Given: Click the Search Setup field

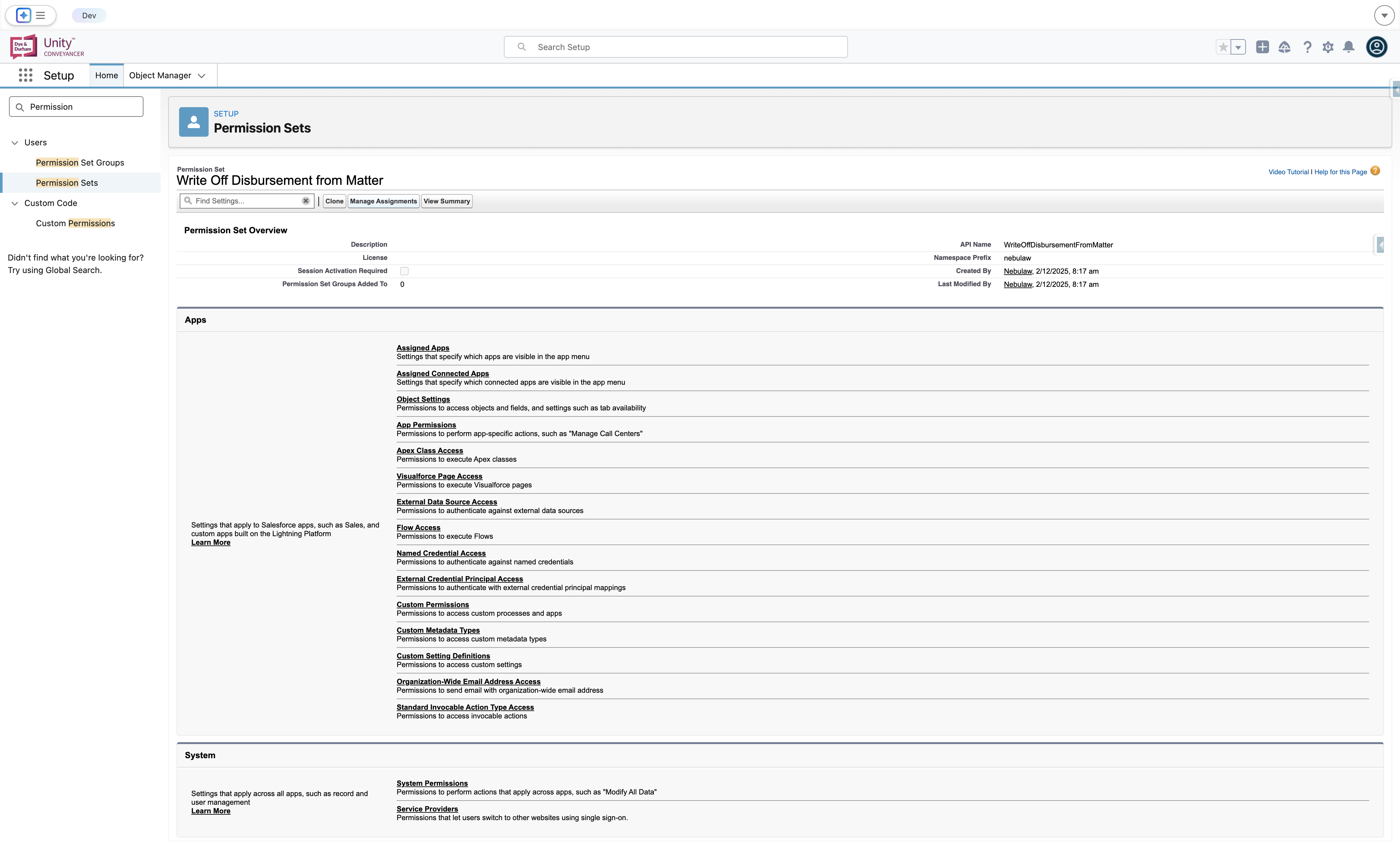Looking at the screenshot, I should [676, 47].
